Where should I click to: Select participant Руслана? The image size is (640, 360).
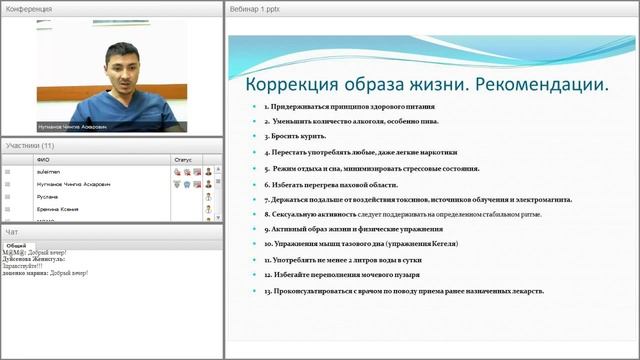pyautogui.click(x=47, y=197)
